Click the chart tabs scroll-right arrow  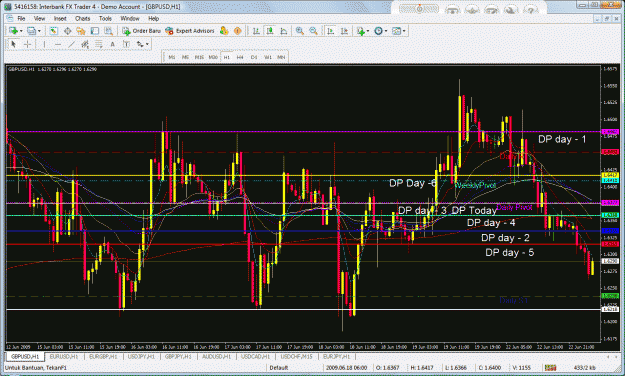coord(615,356)
